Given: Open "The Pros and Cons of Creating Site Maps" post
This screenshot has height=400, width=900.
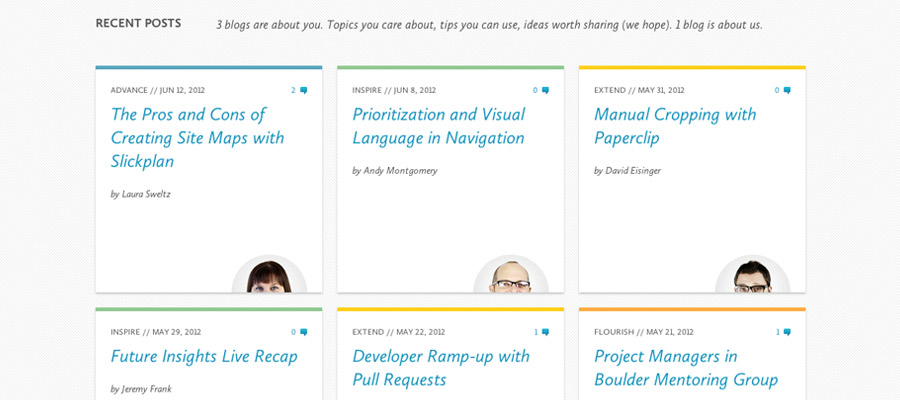Looking at the screenshot, I should (x=197, y=138).
